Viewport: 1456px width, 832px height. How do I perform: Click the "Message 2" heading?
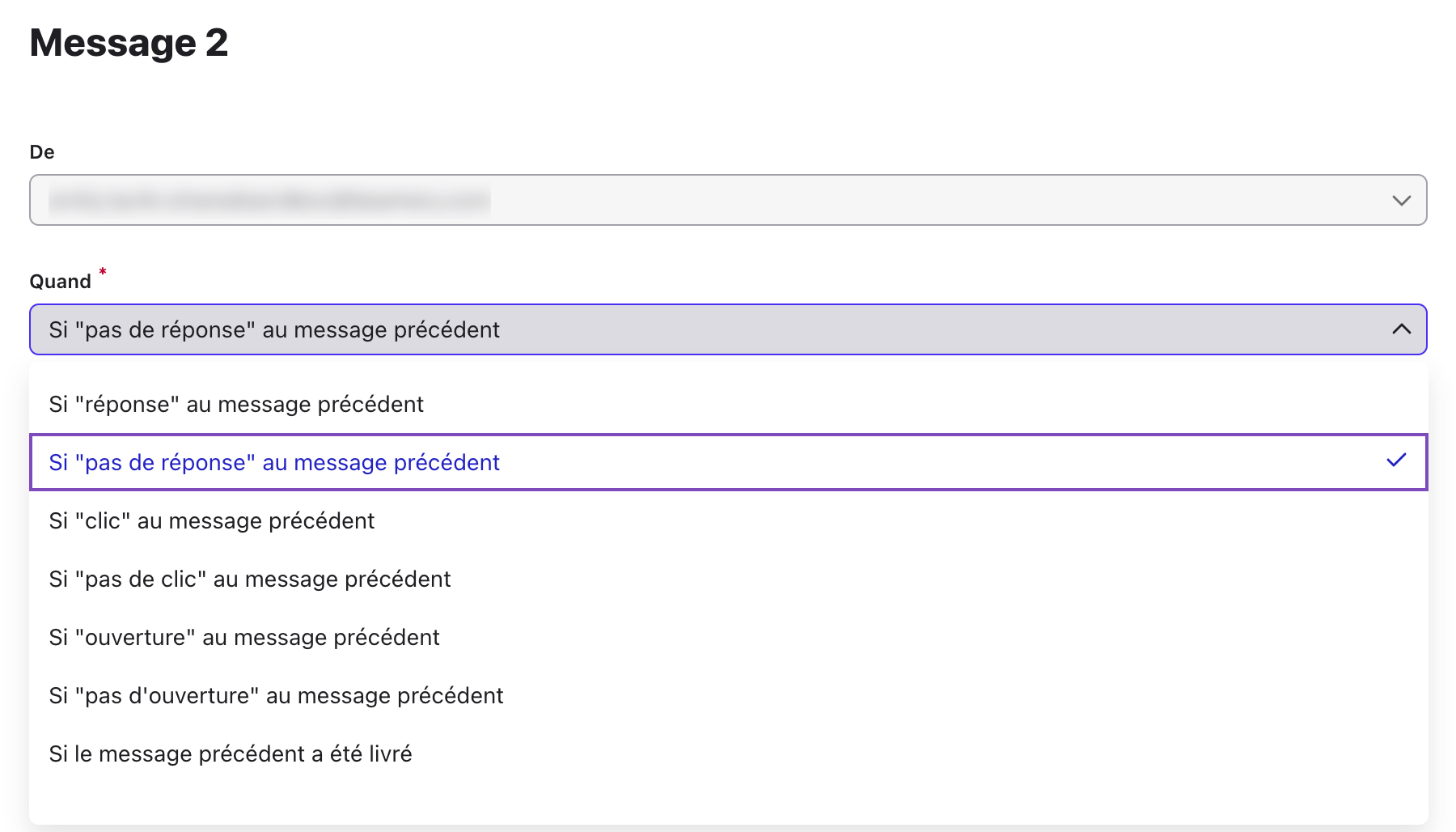[x=129, y=43]
